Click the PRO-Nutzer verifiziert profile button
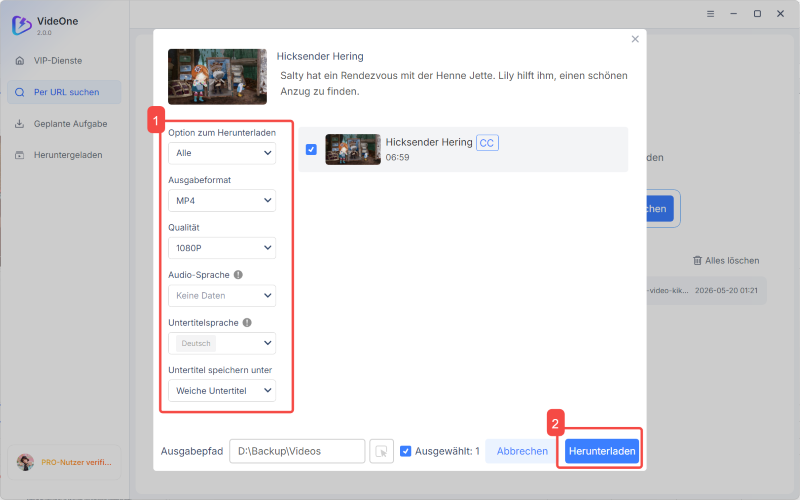The height and width of the screenshot is (500, 800). pyautogui.click(x=64, y=462)
